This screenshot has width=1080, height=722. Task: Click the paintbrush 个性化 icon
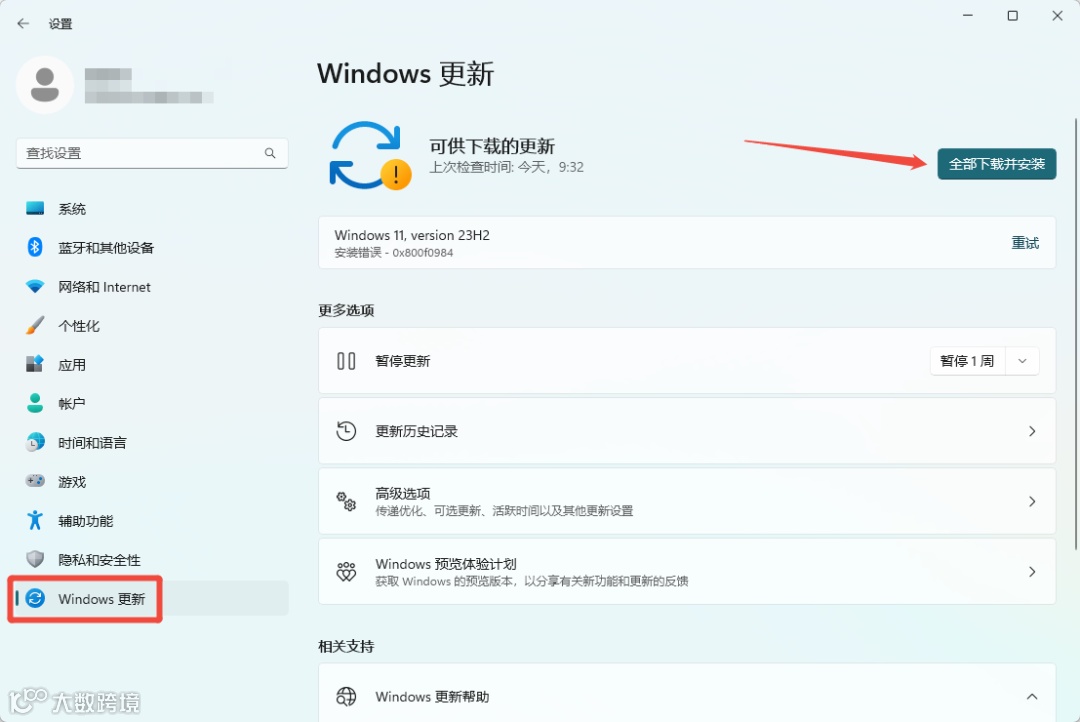coord(35,325)
